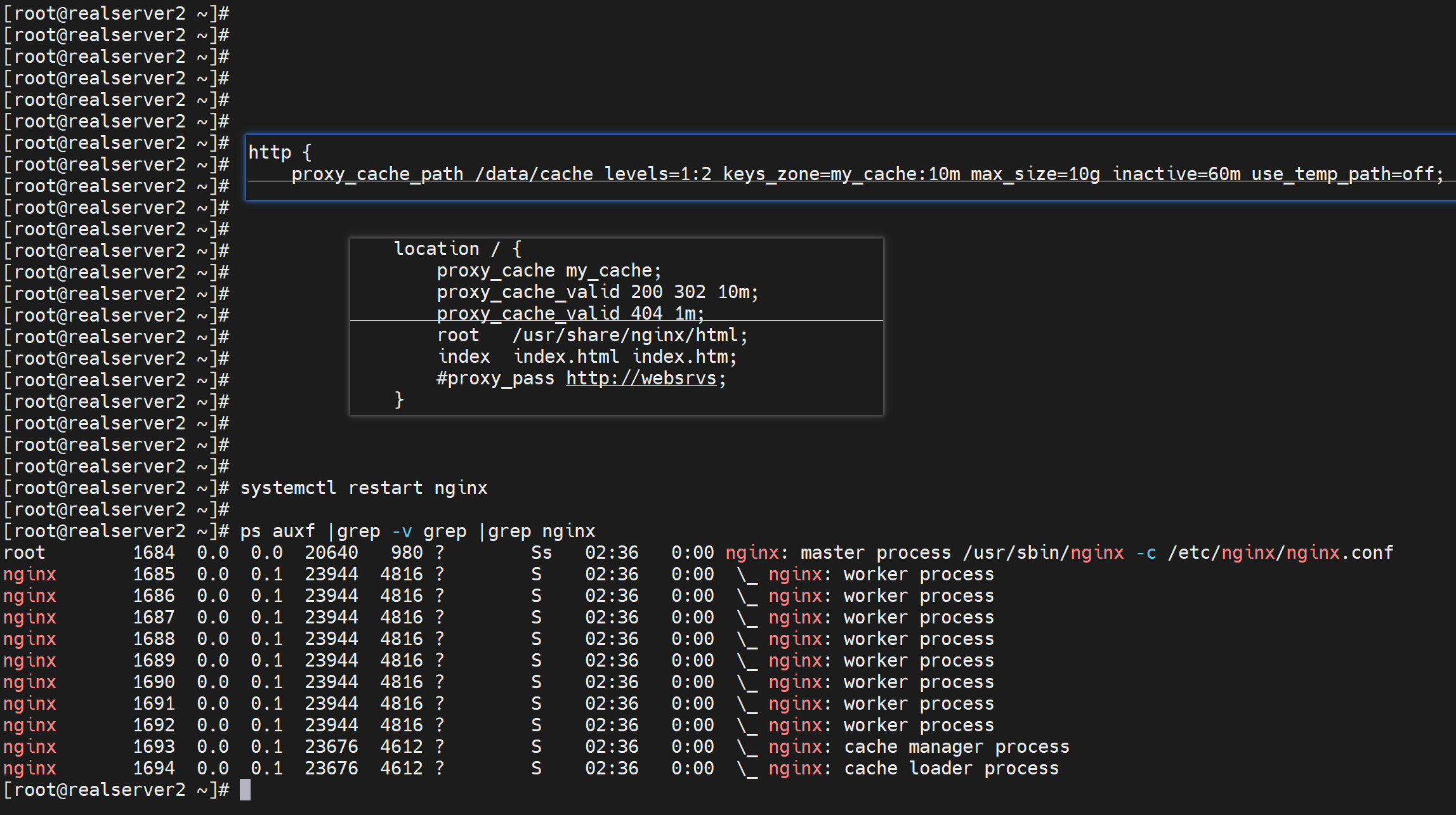The height and width of the screenshot is (815, 1456).
Task: Click worker process PID 1685
Action: tap(154, 574)
